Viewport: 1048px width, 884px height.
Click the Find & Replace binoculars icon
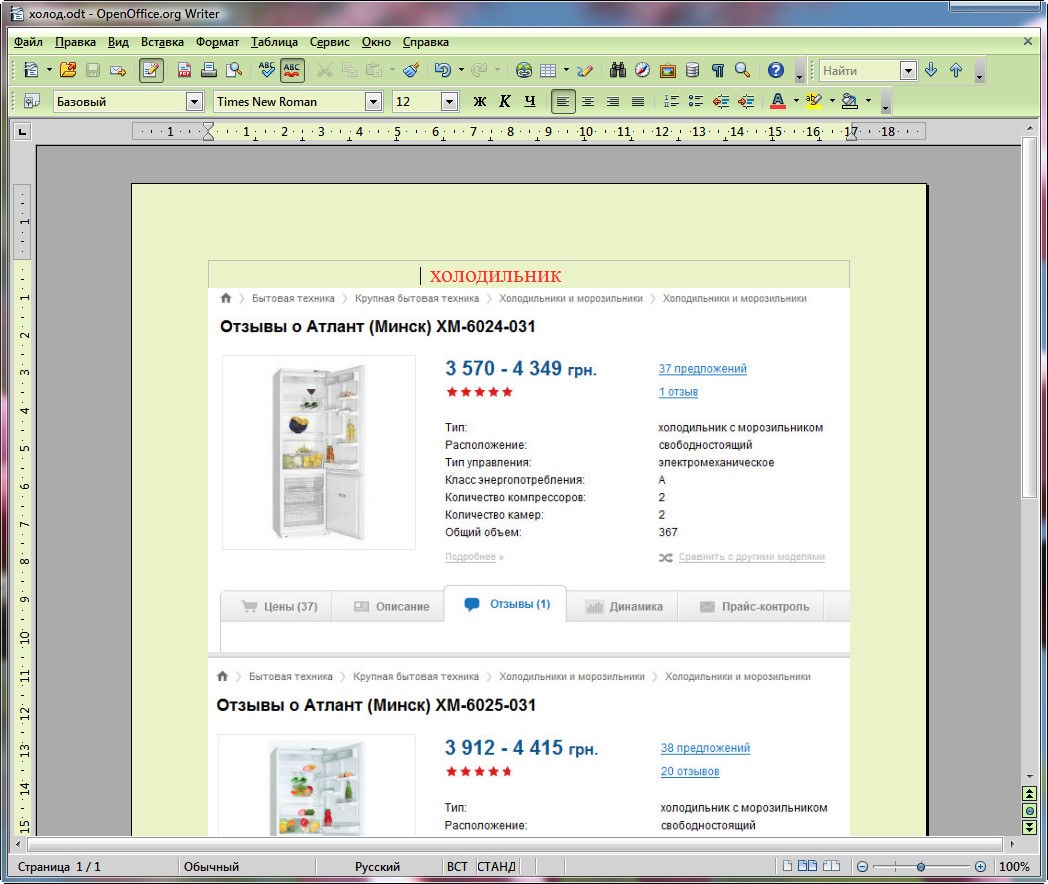pos(618,70)
